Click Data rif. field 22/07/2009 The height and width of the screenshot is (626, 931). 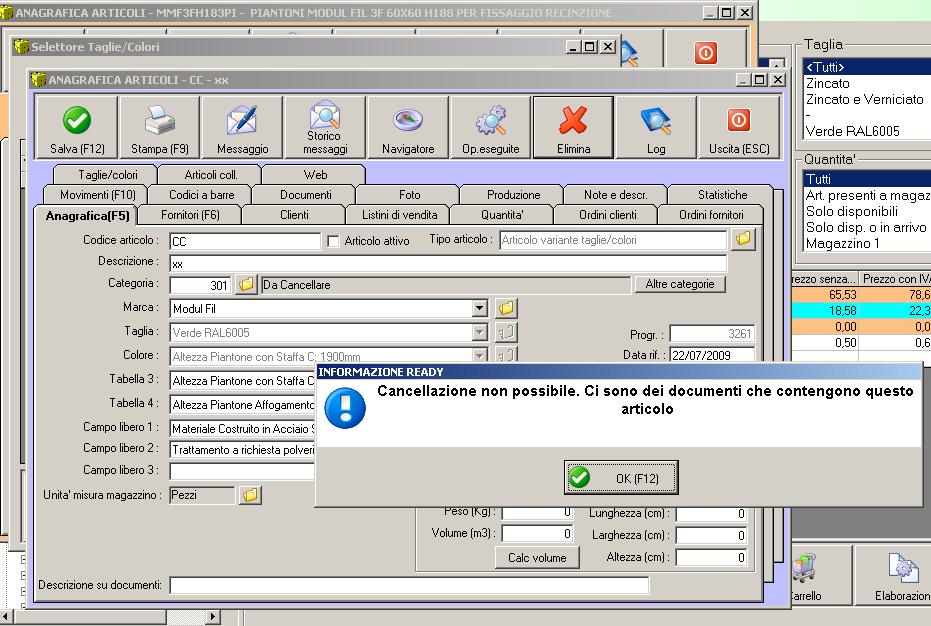pos(712,355)
